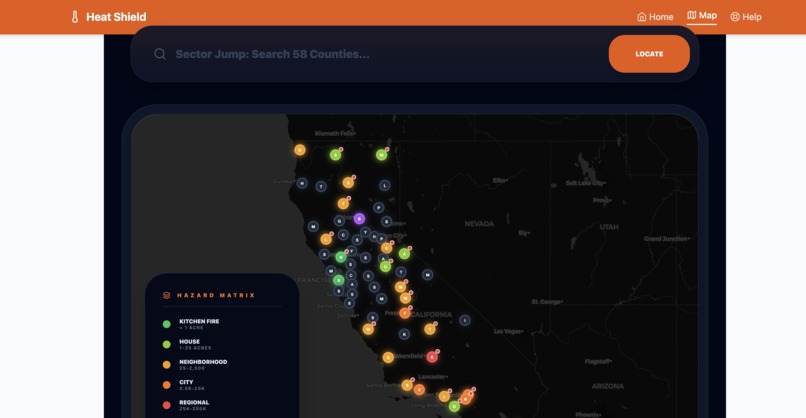Click the NEIGHBORHOOD legend label
Image resolution: width=806 pixels, height=418 pixels.
coord(203,362)
